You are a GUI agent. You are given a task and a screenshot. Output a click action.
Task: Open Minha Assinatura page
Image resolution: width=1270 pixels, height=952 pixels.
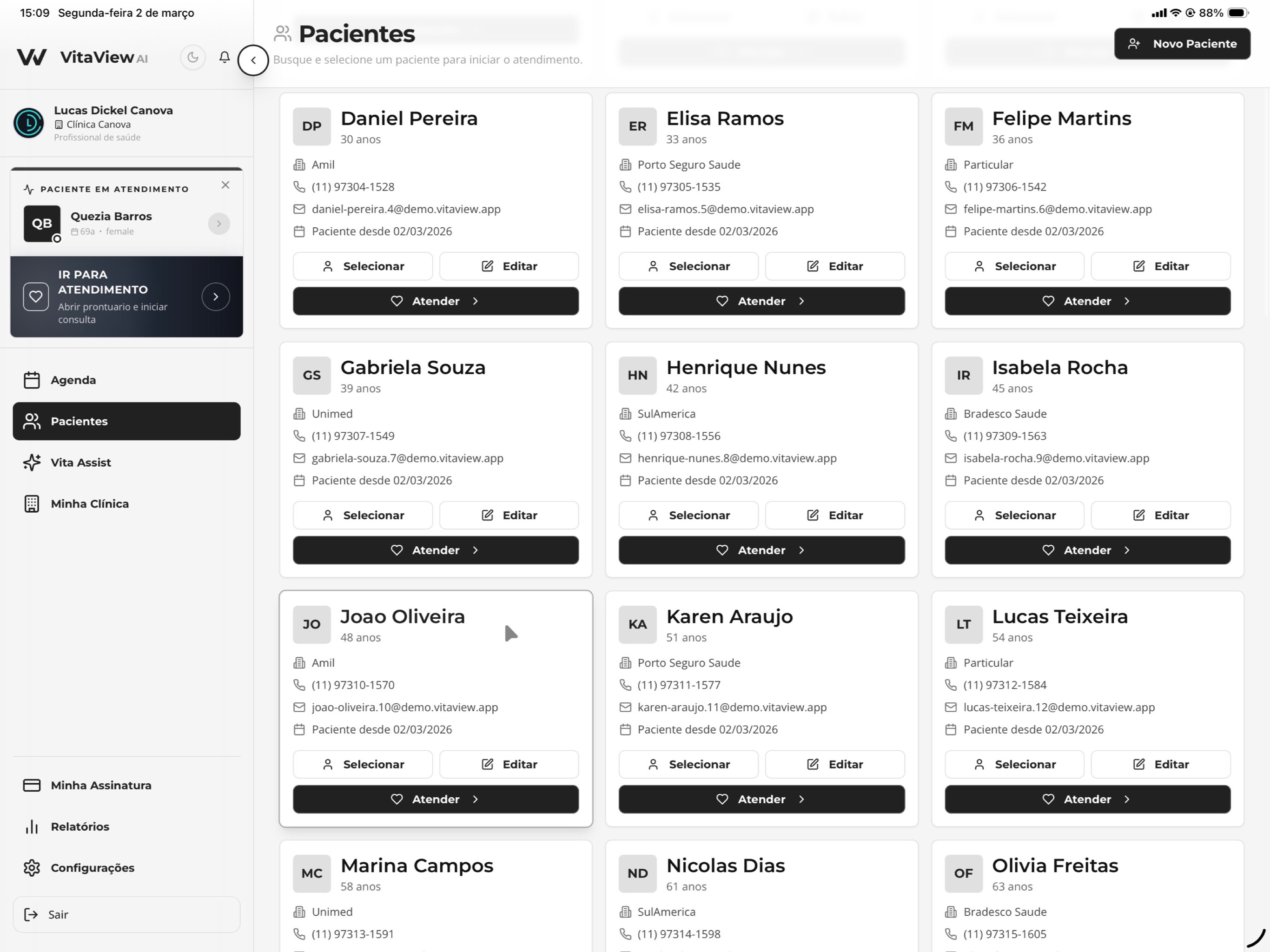pyautogui.click(x=126, y=786)
